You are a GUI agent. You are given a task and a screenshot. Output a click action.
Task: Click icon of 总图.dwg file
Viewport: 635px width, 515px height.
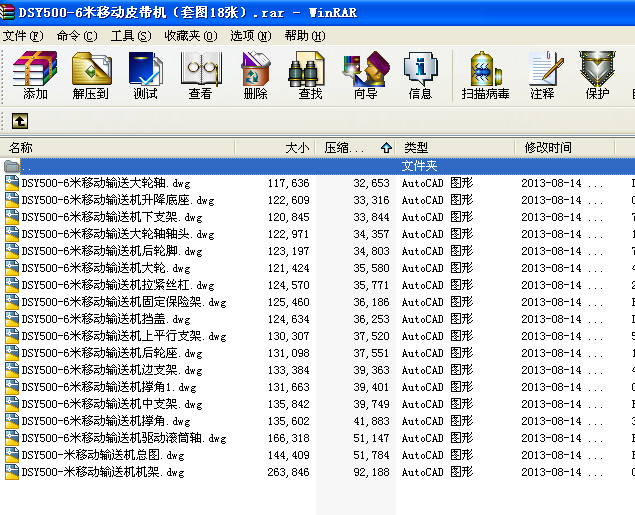coord(12,455)
